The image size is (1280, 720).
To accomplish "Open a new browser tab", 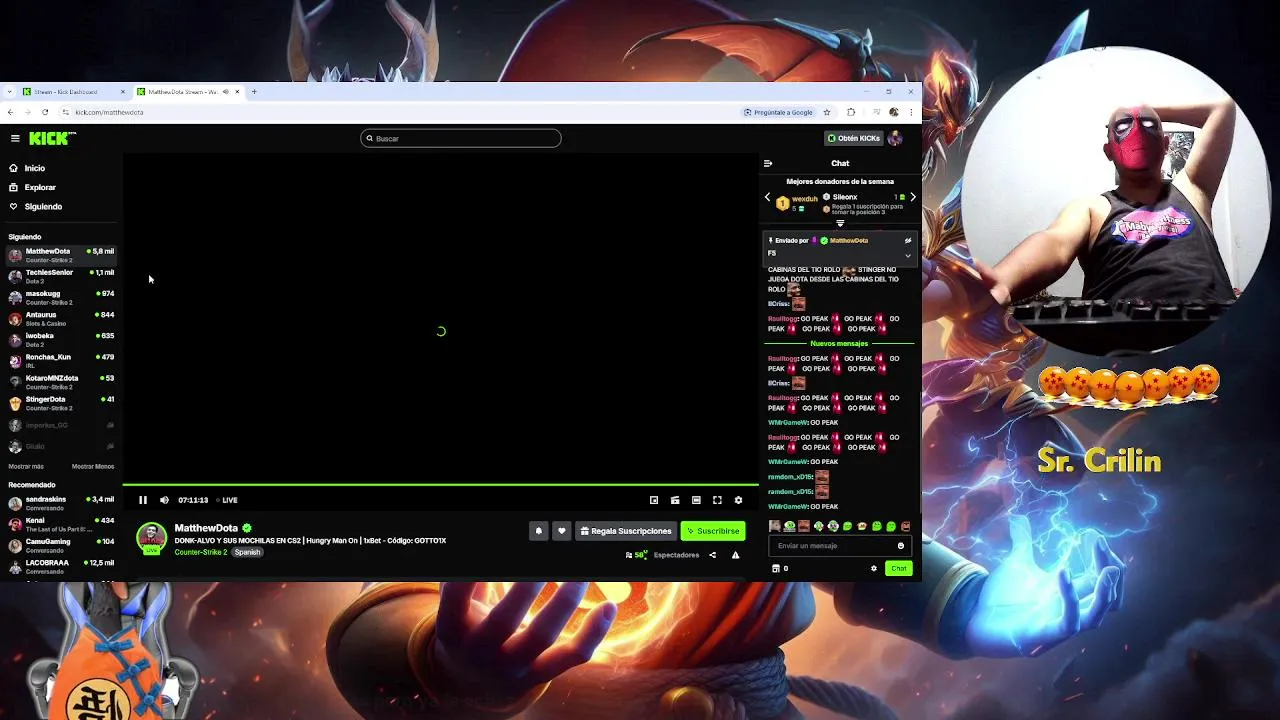I will (254, 91).
